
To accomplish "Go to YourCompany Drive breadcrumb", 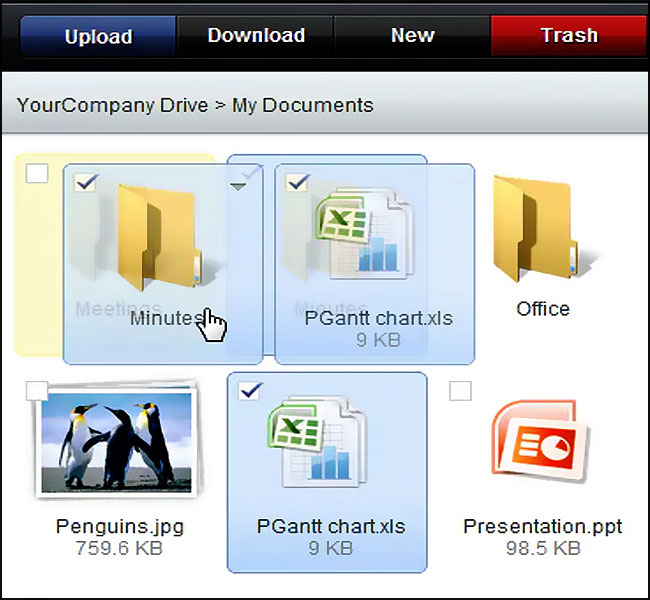I will click(x=112, y=105).
